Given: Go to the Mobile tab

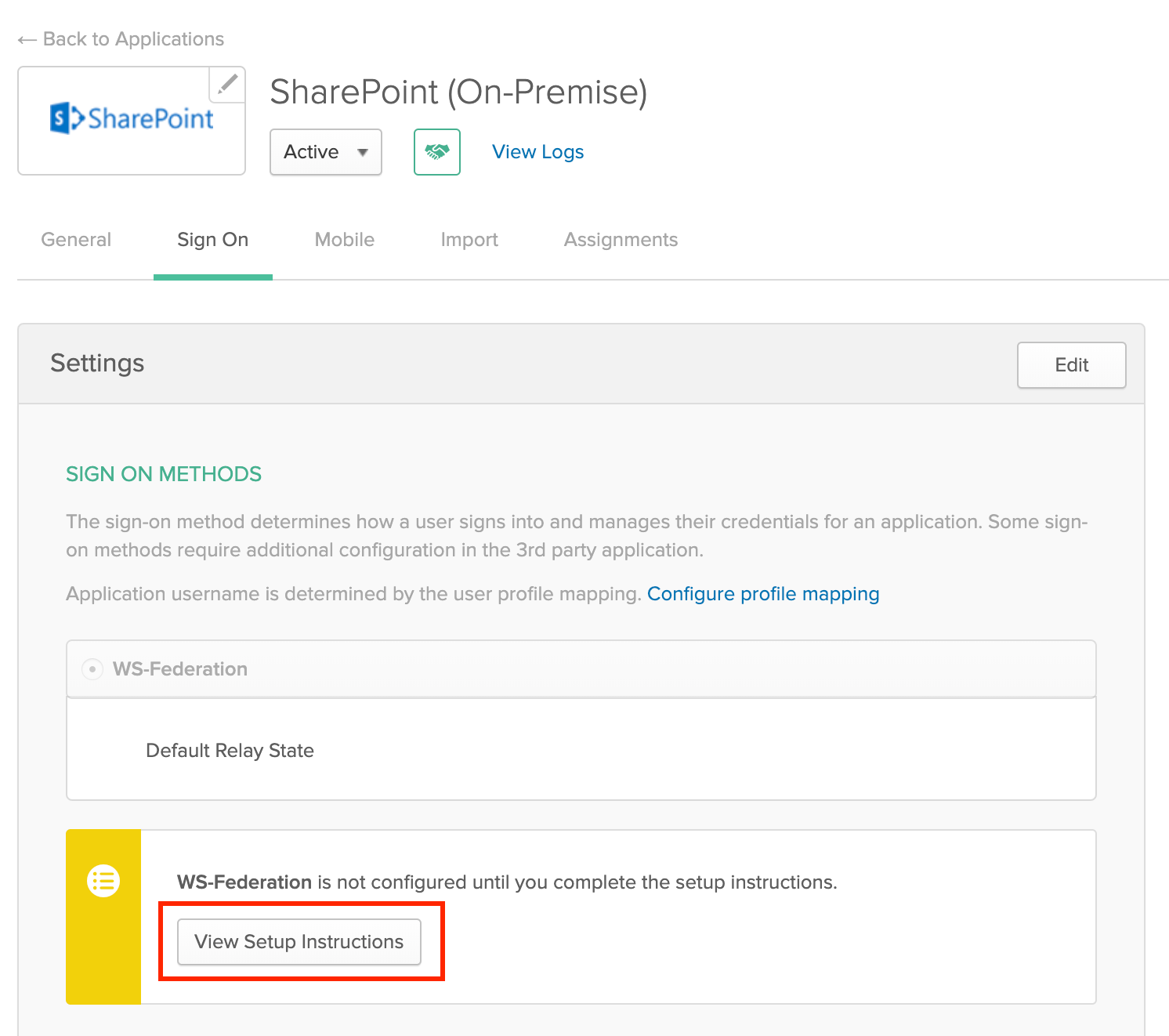Looking at the screenshot, I should [344, 240].
